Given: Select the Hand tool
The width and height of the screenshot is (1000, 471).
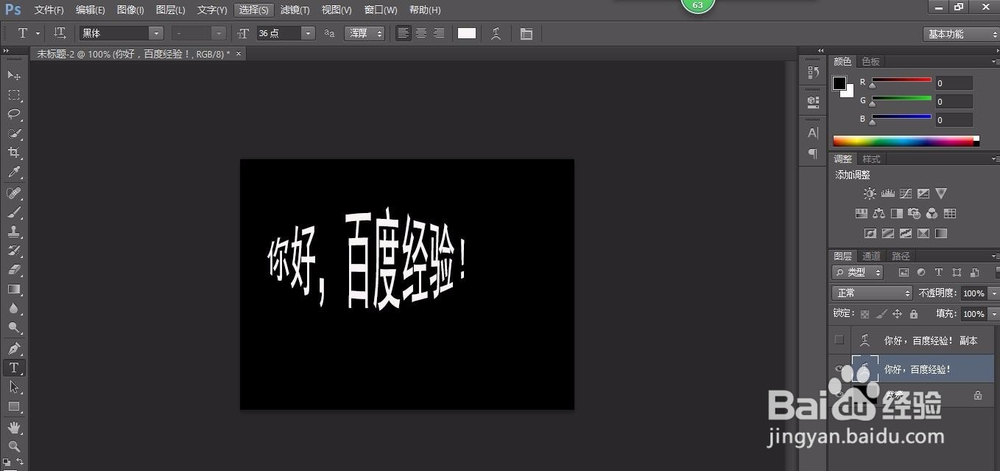Looking at the screenshot, I should point(14,427).
